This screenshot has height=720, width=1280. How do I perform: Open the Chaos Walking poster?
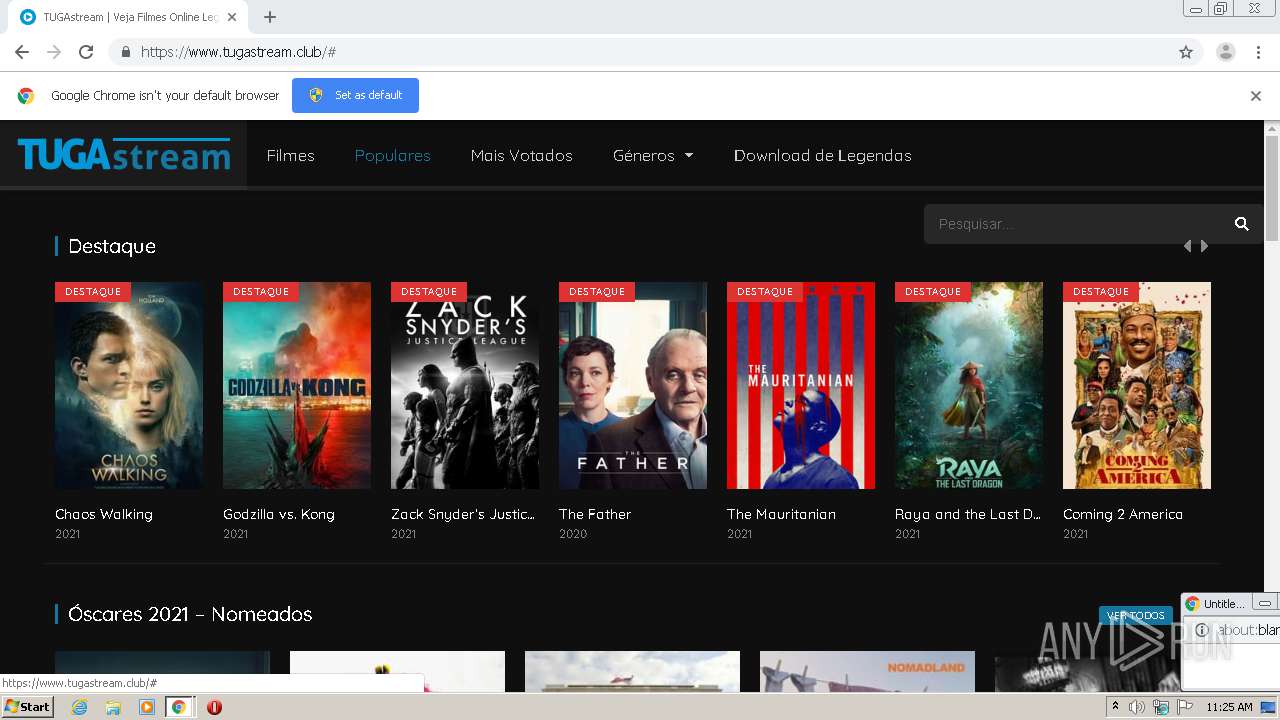(129, 385)
